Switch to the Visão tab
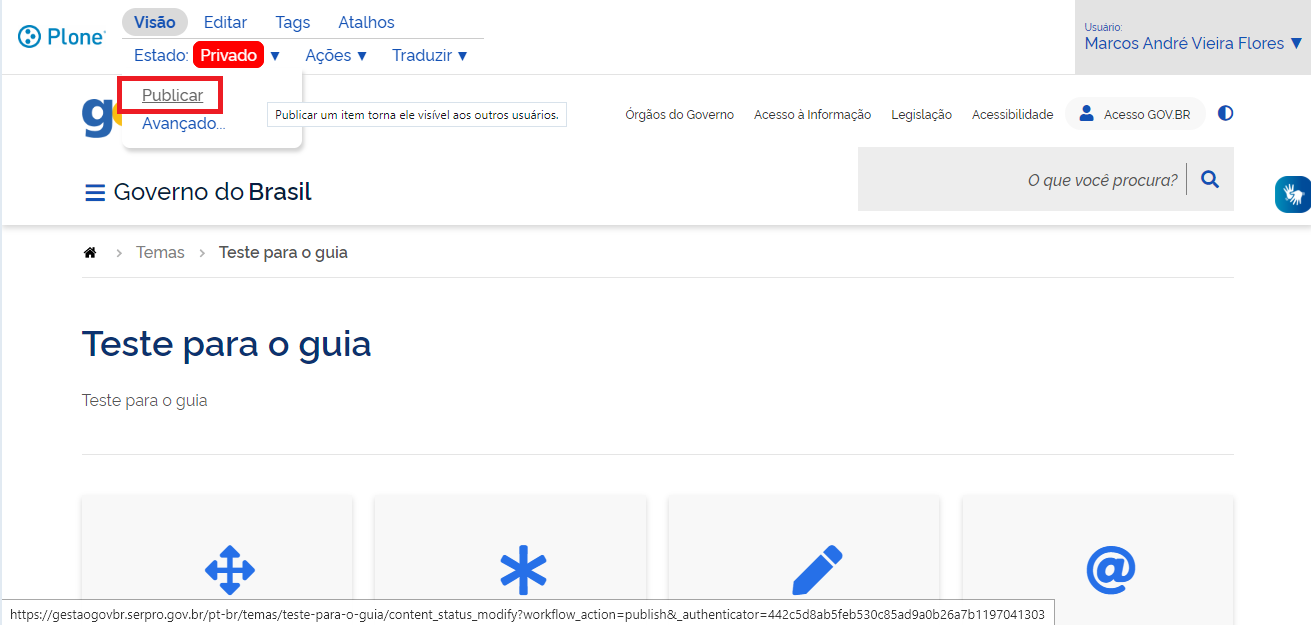Screen dimensions: 1311x625 (x=155, y=22)
